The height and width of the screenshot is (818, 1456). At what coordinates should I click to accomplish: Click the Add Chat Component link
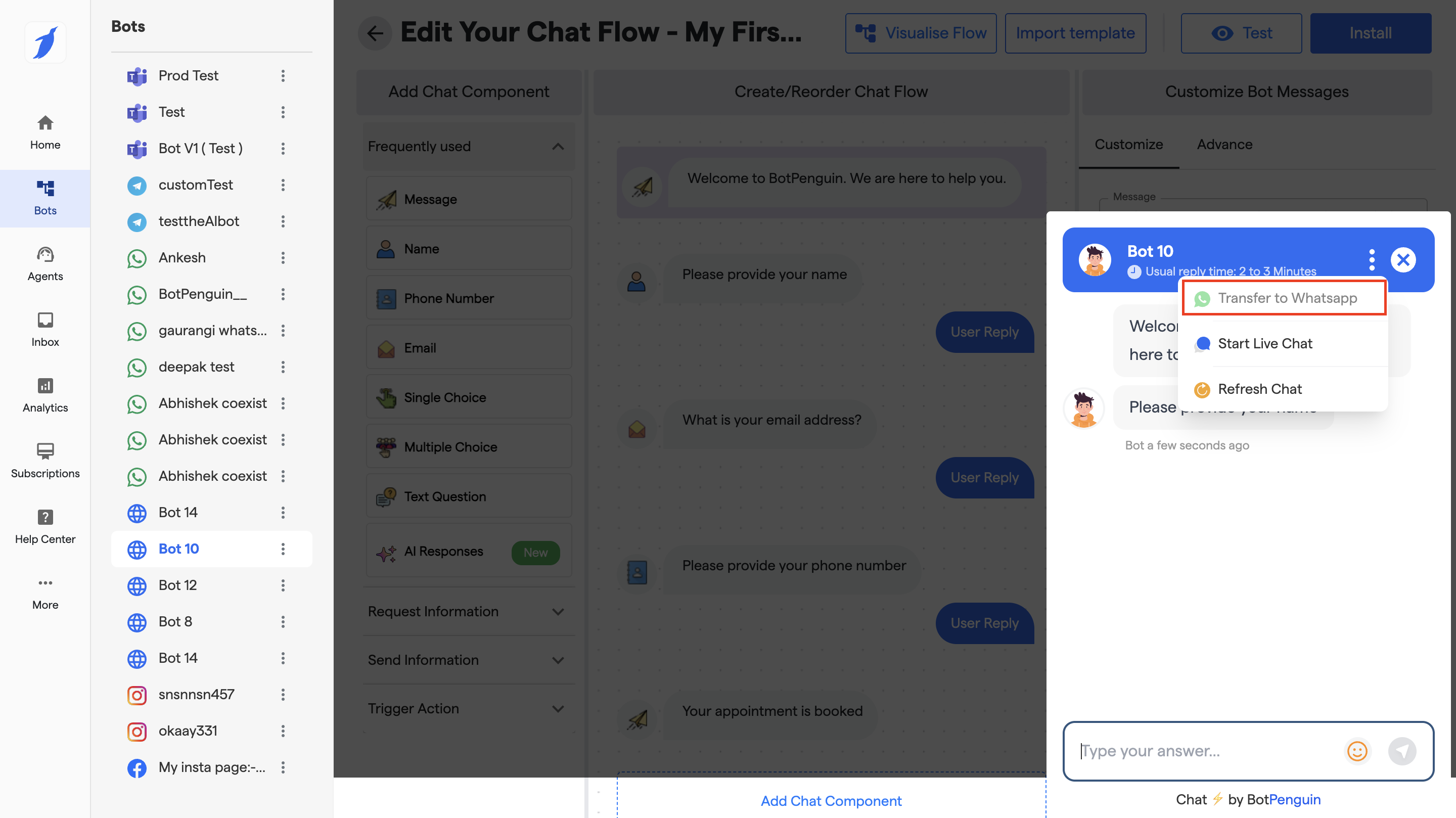(x=830, y=800)
